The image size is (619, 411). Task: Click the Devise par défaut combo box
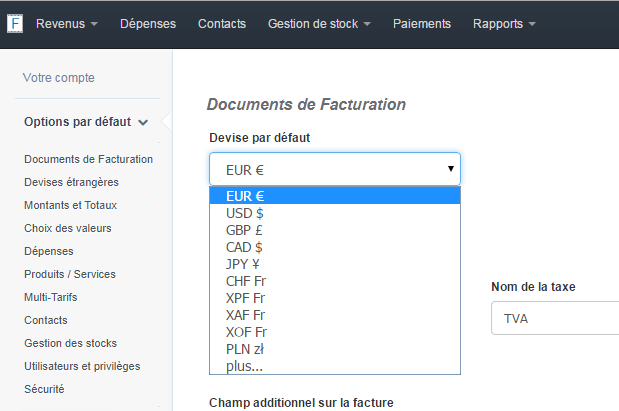pyautogui.click(x=335, y=169)
